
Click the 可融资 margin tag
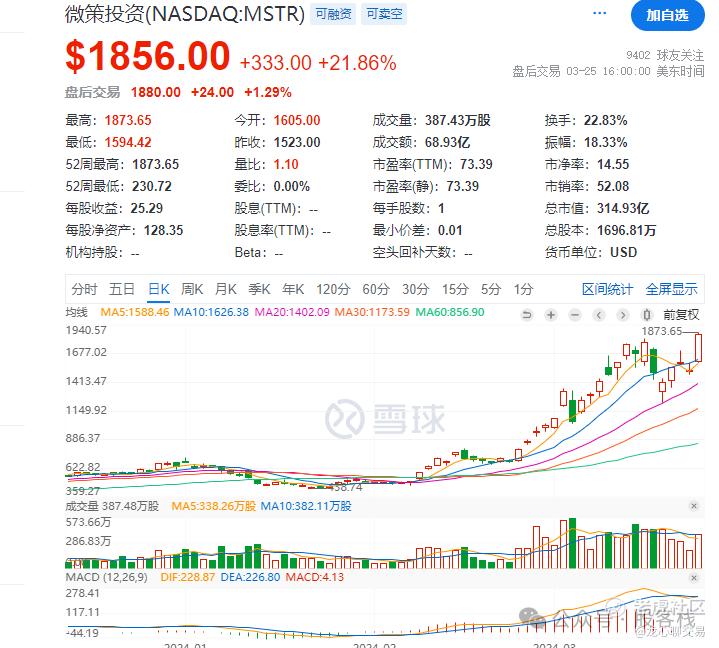(x=333, y=14)
